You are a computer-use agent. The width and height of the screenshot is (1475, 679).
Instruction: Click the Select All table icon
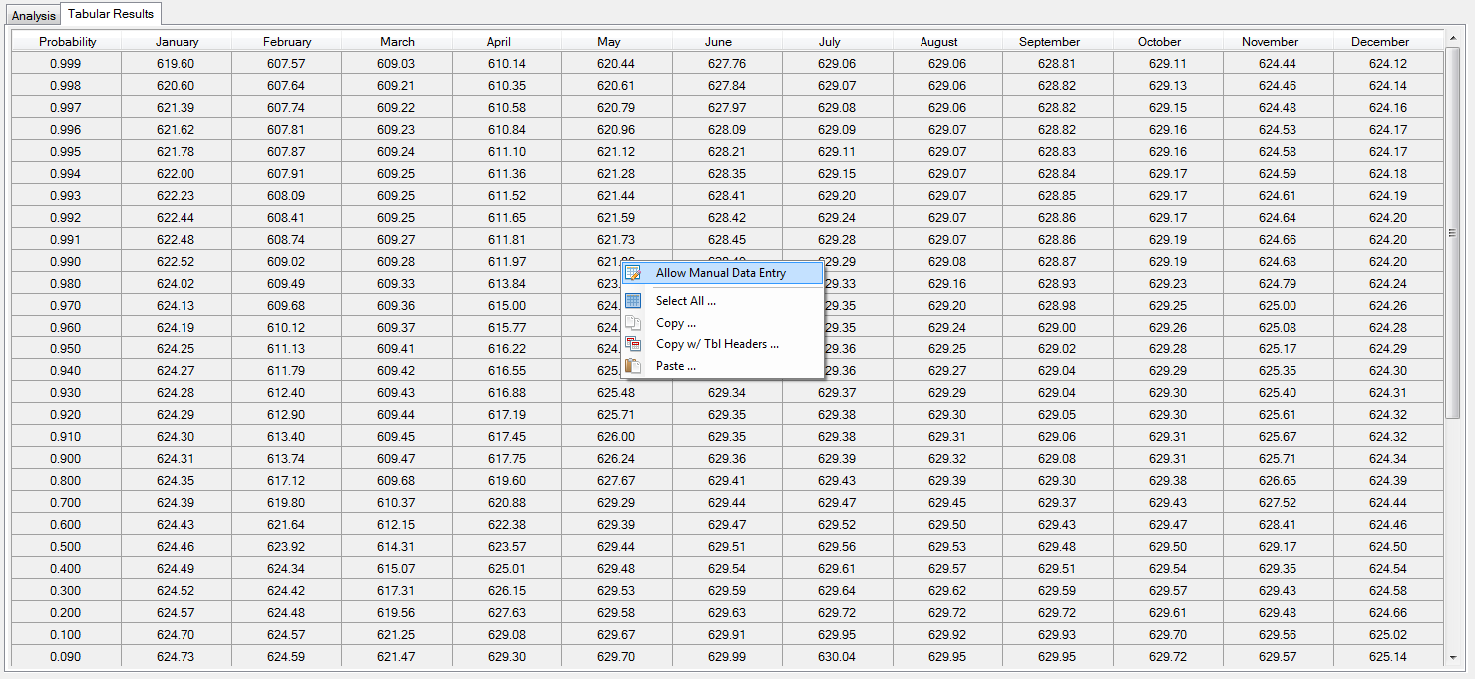click(x=633, y=299)
